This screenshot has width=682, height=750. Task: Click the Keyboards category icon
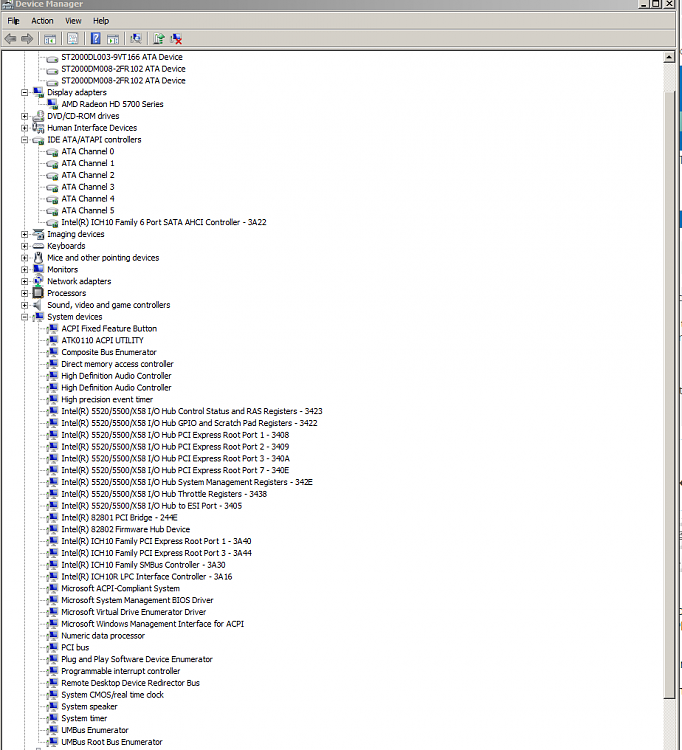38,246
